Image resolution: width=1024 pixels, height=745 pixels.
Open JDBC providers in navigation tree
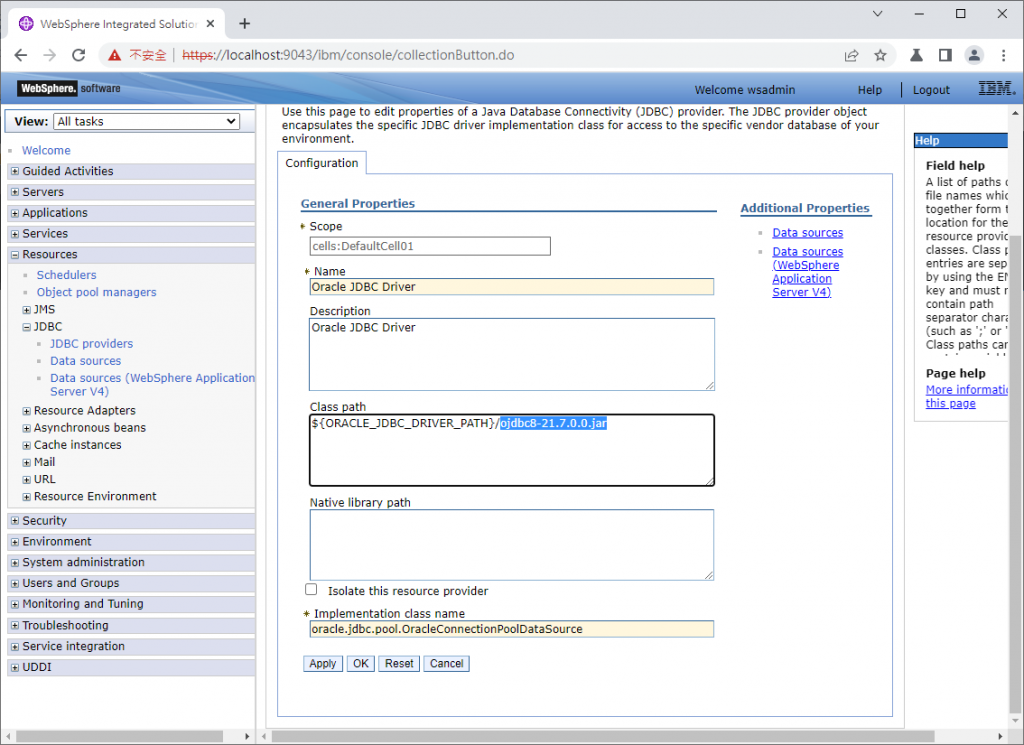pyautogui.click(x=91, y=343)
